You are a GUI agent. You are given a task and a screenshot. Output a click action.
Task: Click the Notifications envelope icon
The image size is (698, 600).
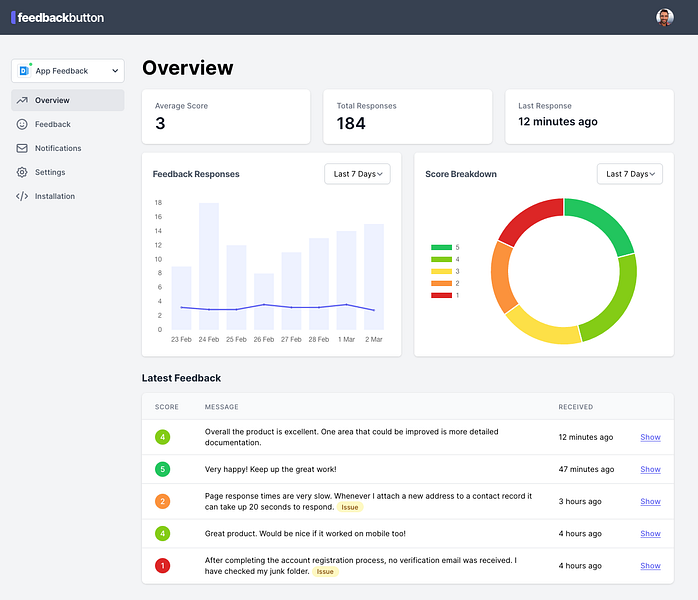(23, 148)
